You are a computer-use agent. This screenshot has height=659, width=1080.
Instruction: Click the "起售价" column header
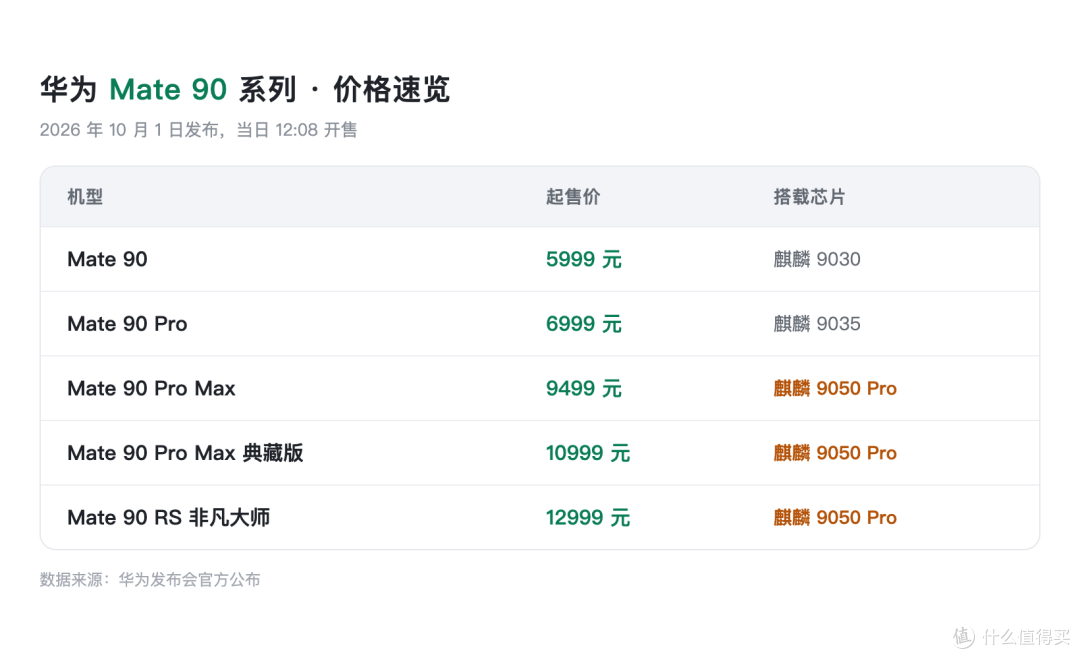(573, 197)
